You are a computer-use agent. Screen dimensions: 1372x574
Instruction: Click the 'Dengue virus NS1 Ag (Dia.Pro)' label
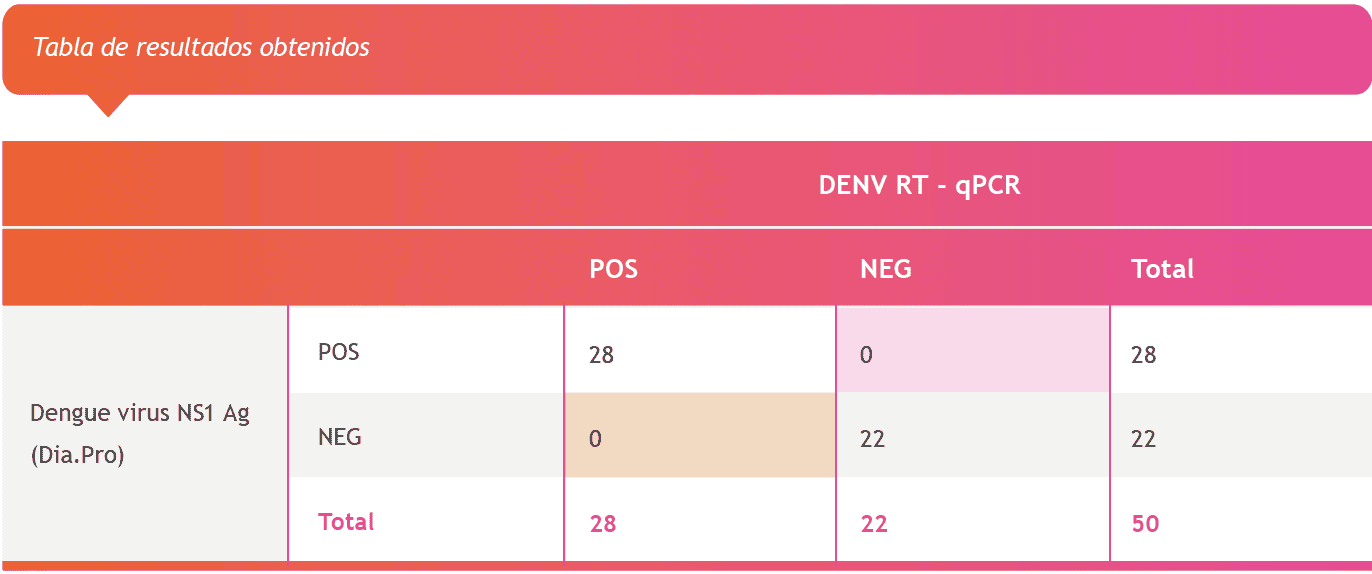pos(140,435)
